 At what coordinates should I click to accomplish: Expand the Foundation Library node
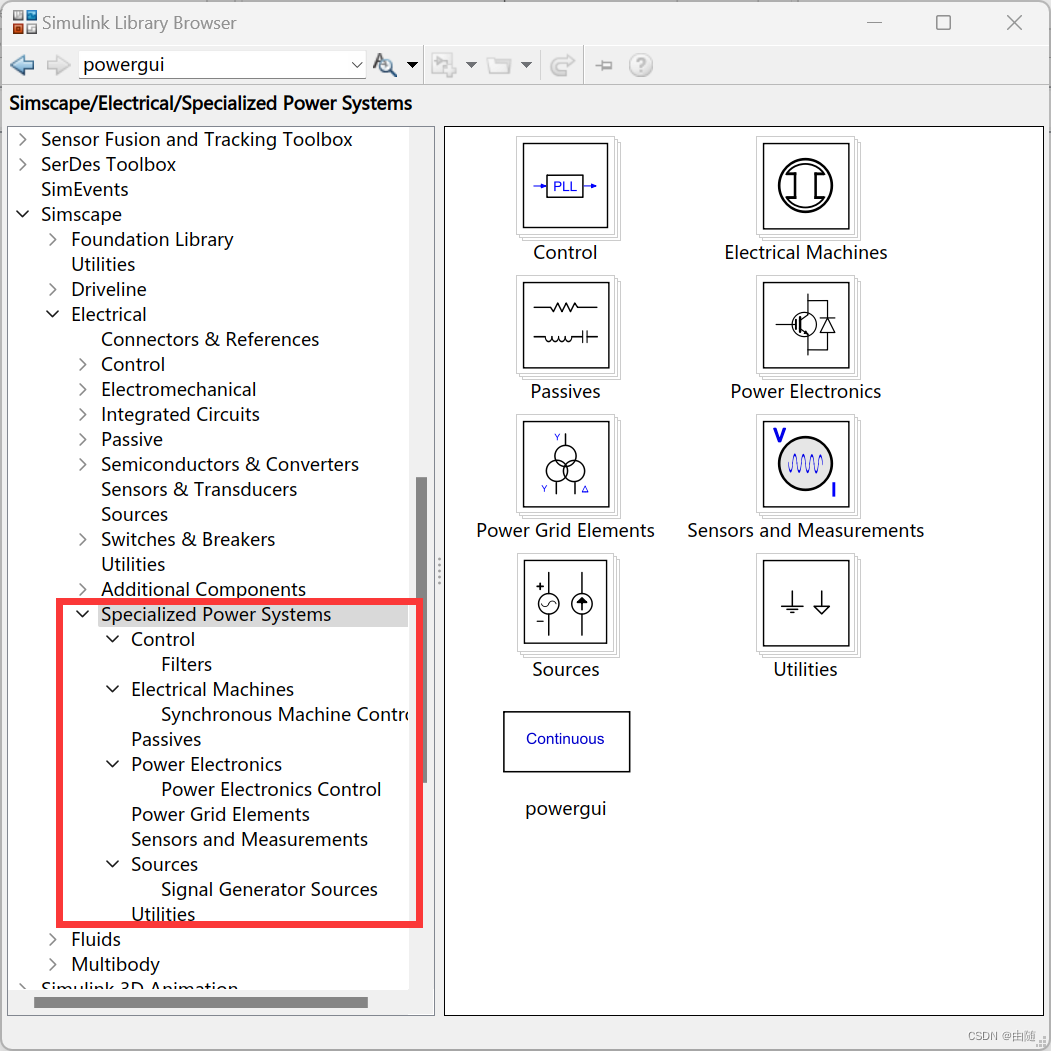coord(53,239)
